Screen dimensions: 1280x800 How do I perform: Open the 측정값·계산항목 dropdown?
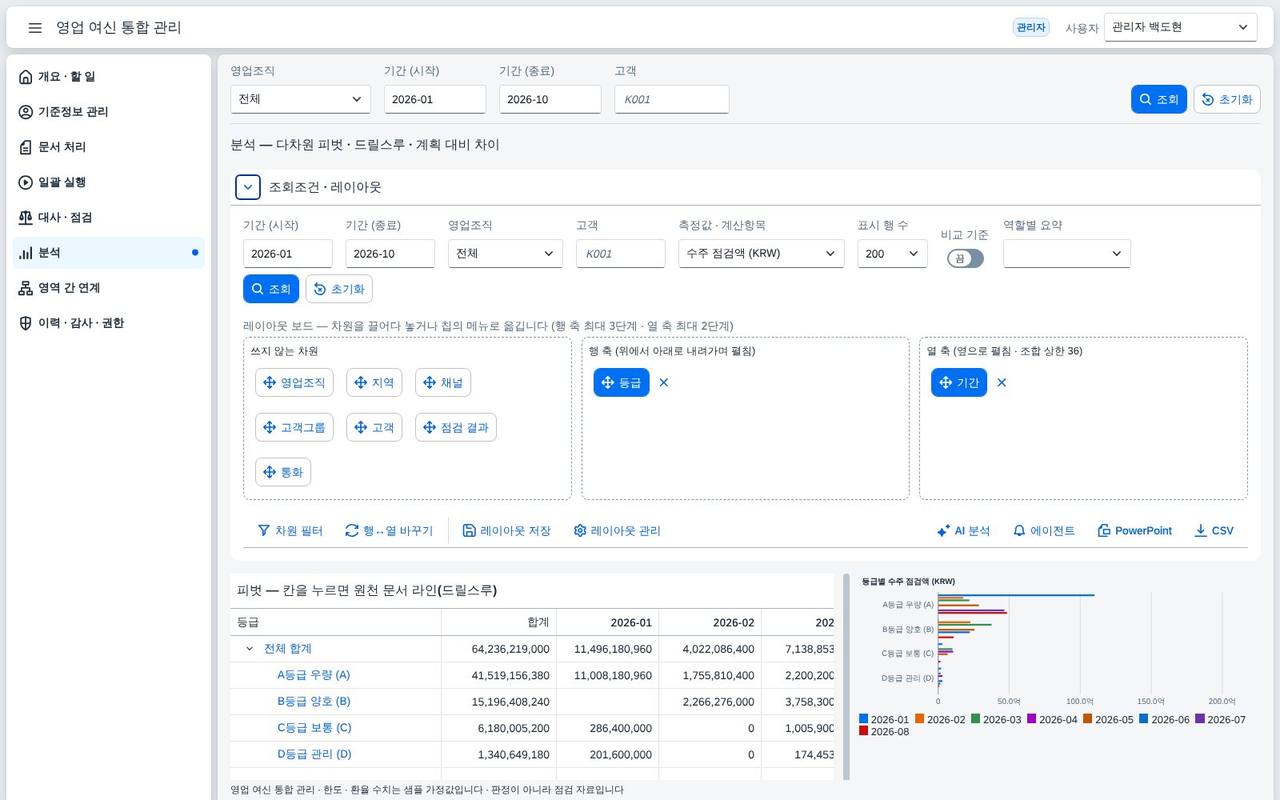[x=761, y=254]
